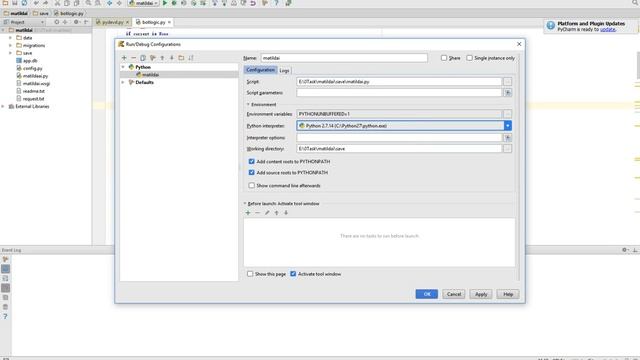Add a before launch task with the plus icon
The width and height of the screenshot is (640, 360).
point(248,213)
